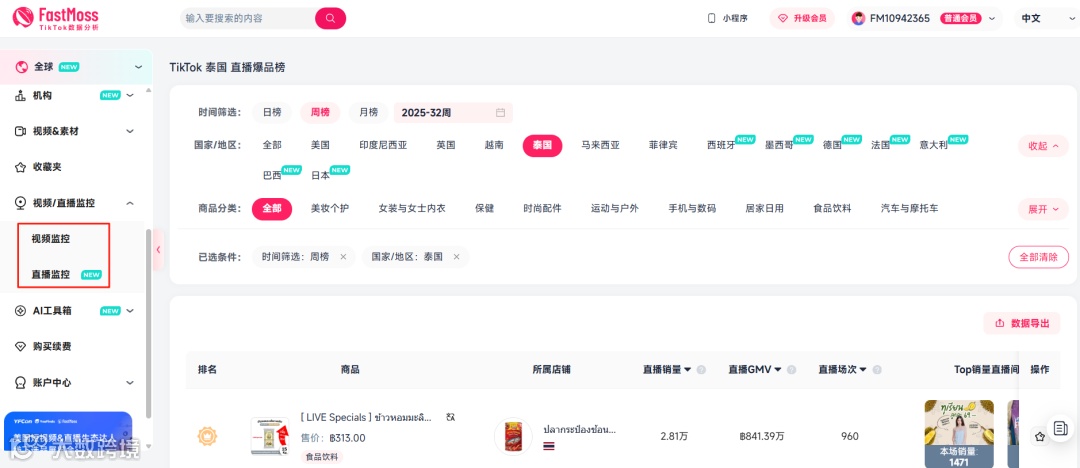Viewport: 1080px width, 468px height.
Task: Select 马来西亚 country filter
Action: click(x=601, y=145)
